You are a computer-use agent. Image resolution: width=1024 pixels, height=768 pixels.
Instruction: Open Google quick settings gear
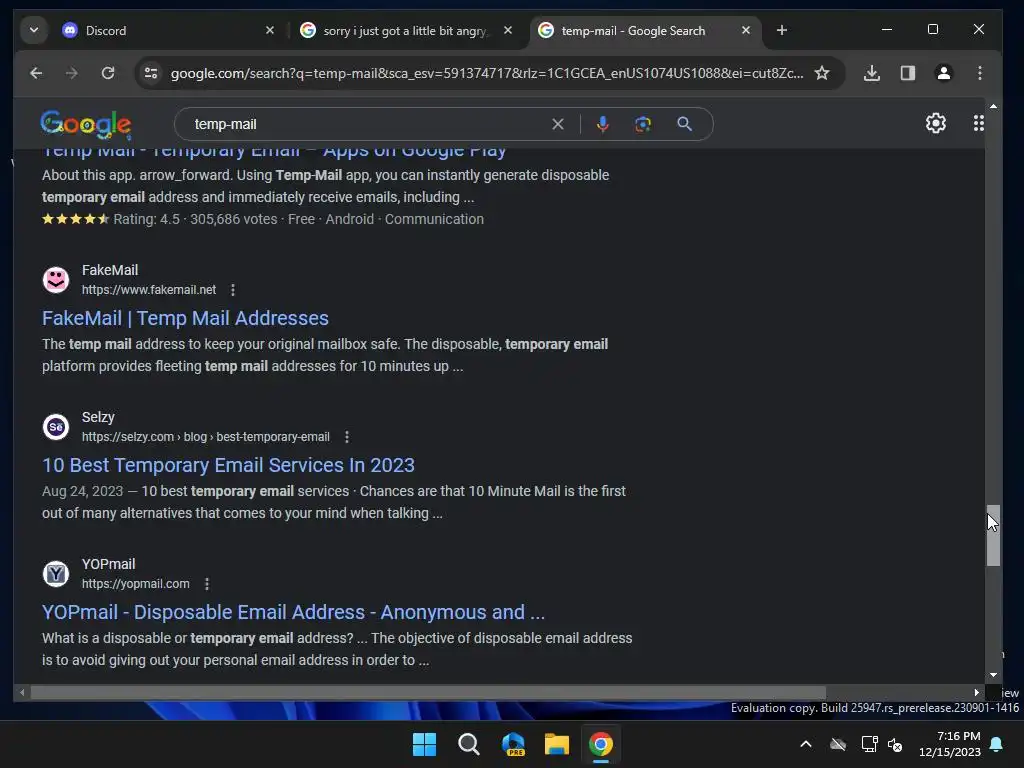pos(936,123)
